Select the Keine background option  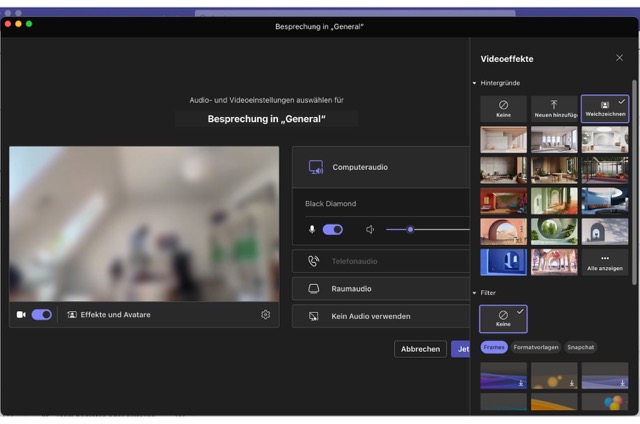(503, 109)
